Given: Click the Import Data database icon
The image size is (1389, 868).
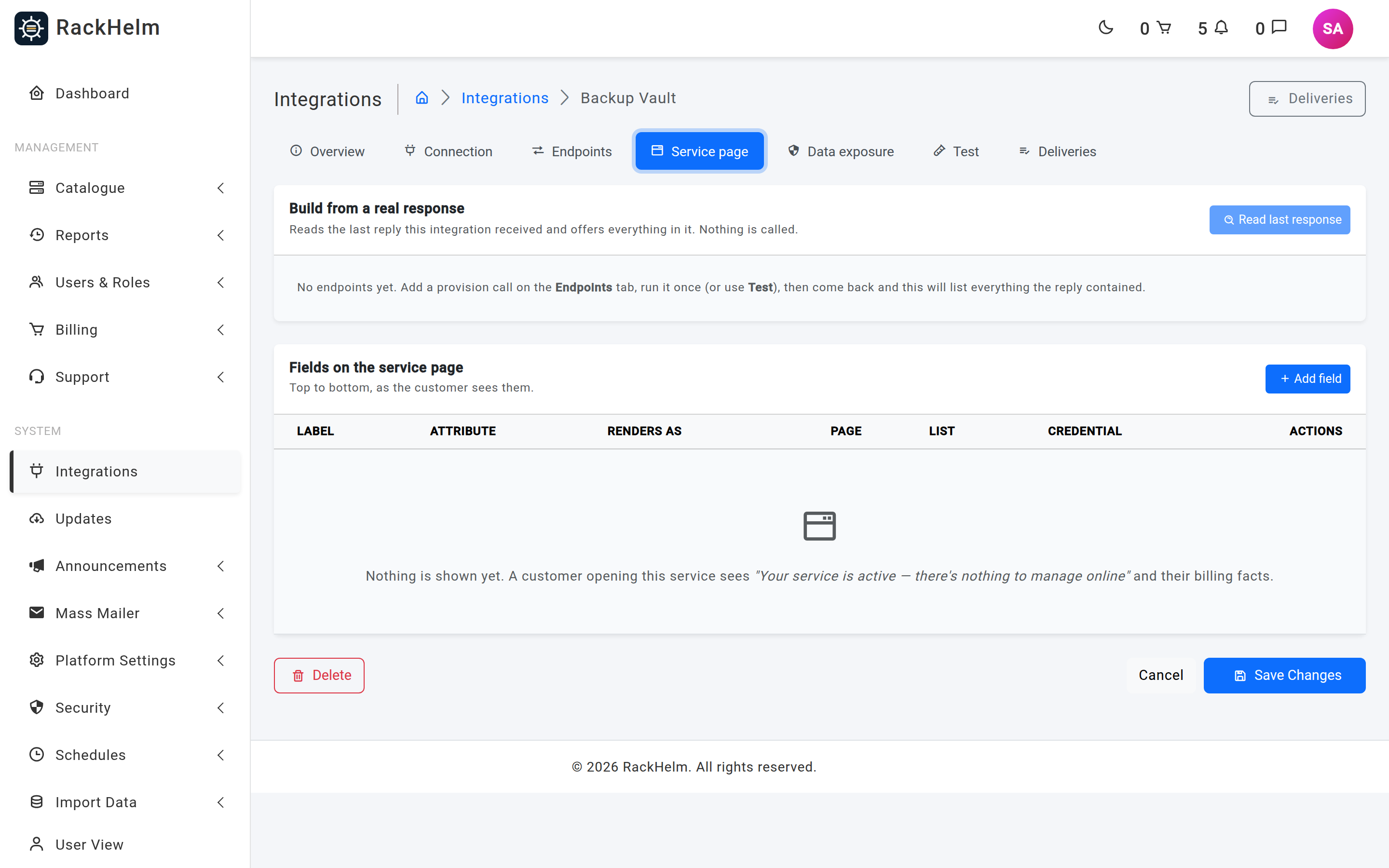Looking at the screenshot, I should (x=37, y=802).
